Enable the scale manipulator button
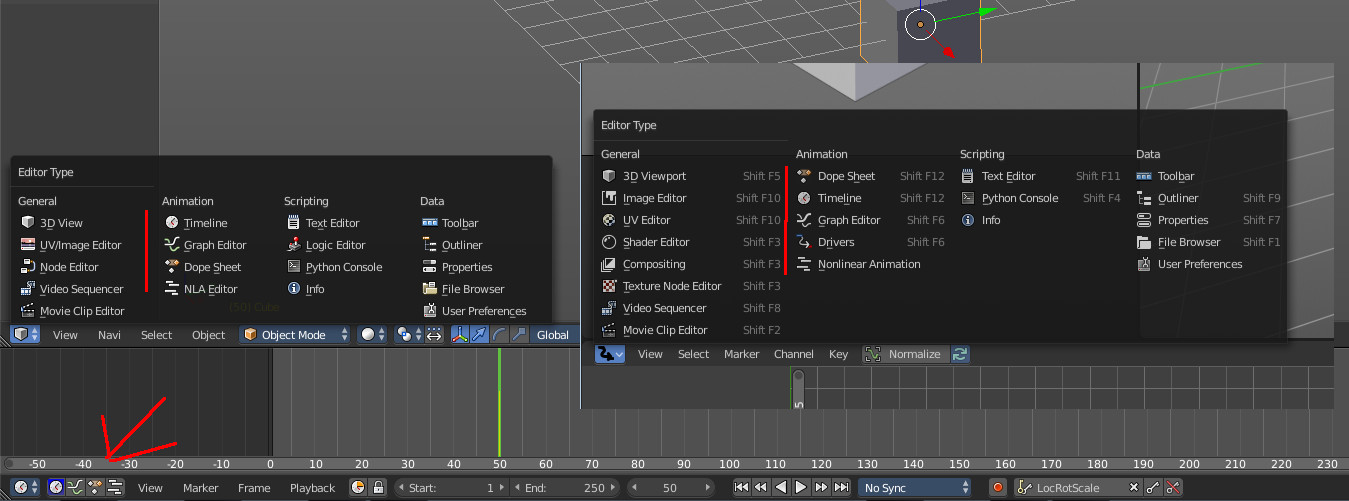This screenshot has width=1349, height=501. 519,335
